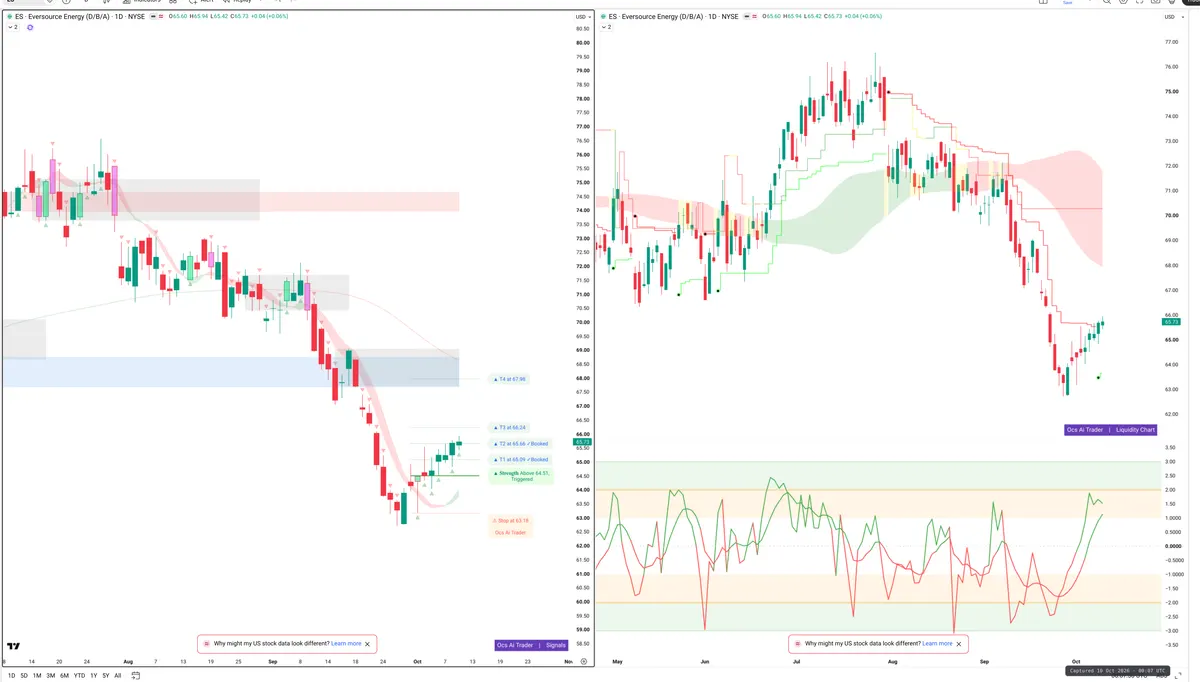Click green market status dot on left chart

[9, 17]
